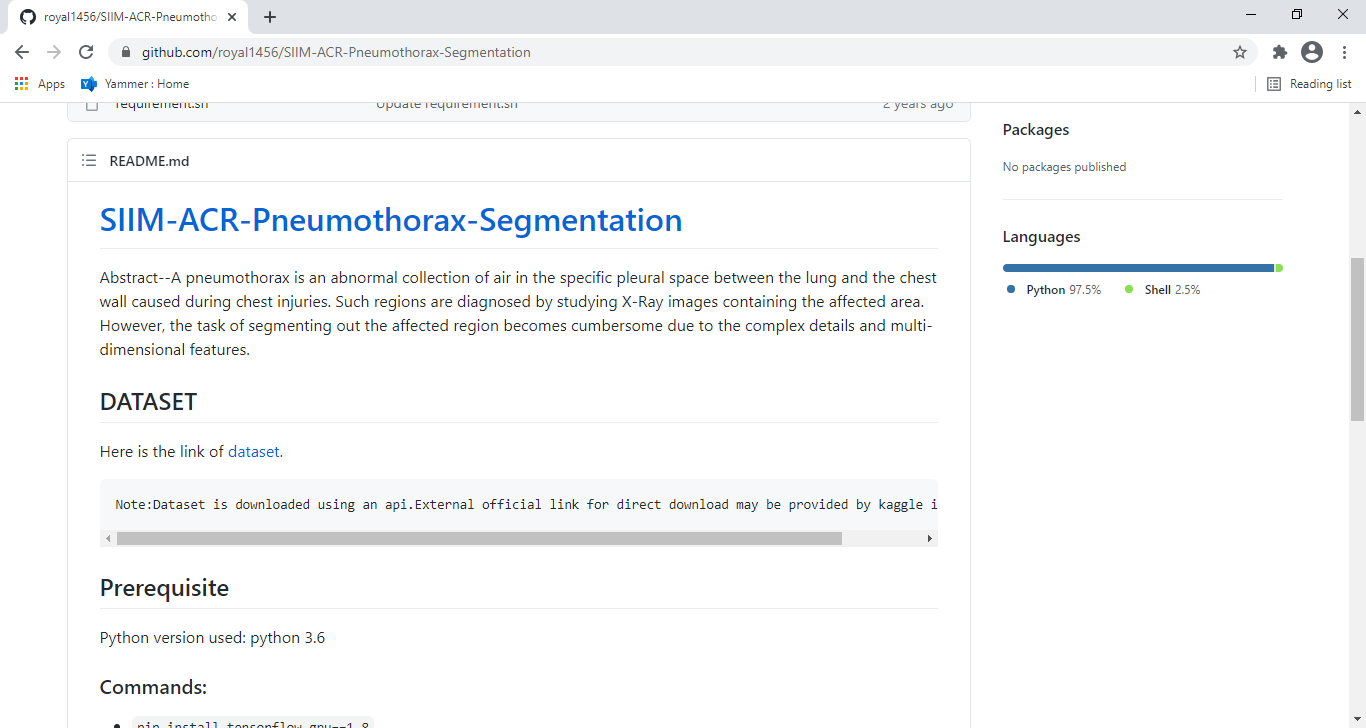Screen dimensions: 1366x728
Task: Go back using browser back arrow
Action: [22, 52]
